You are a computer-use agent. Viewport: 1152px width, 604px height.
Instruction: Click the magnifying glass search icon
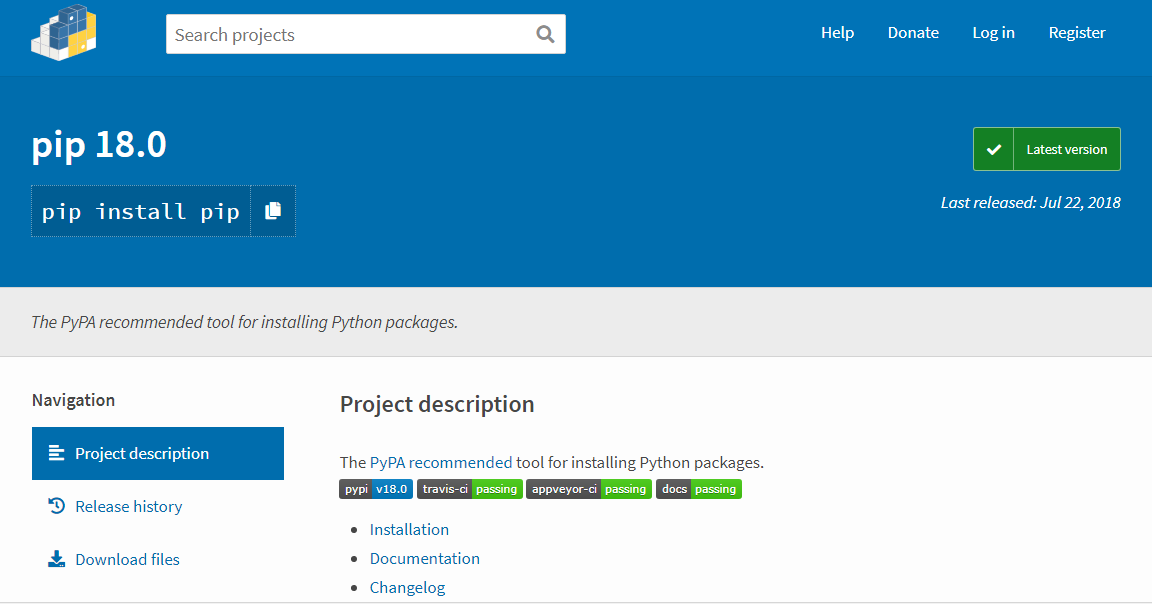tap(545, 34)
